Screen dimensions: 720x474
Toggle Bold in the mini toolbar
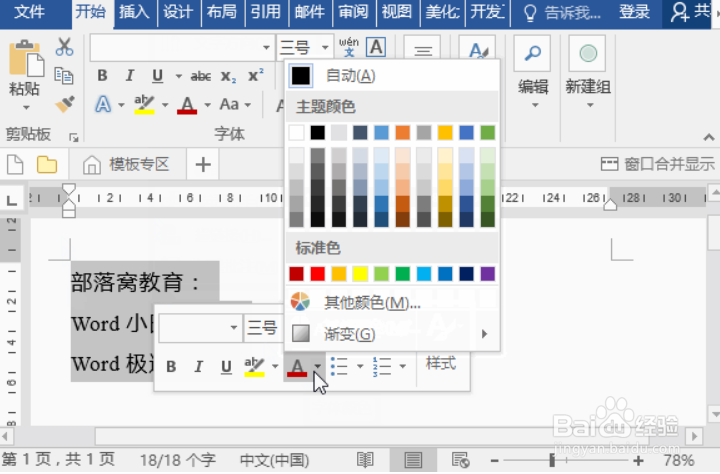(171, 367)
